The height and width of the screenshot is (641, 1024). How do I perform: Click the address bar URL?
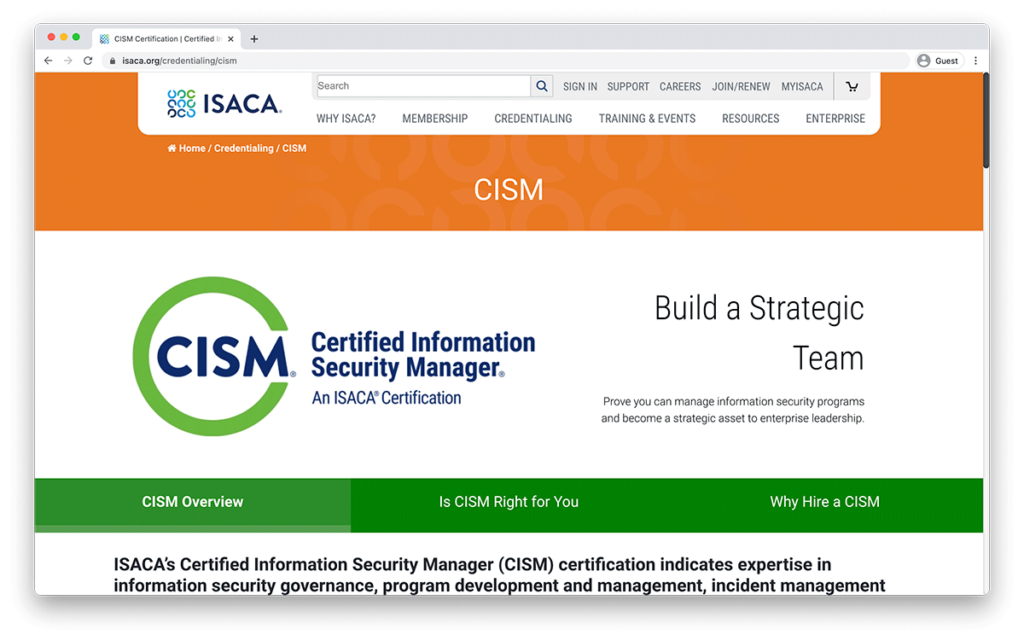pyautogui.click(x=180, y=61)
